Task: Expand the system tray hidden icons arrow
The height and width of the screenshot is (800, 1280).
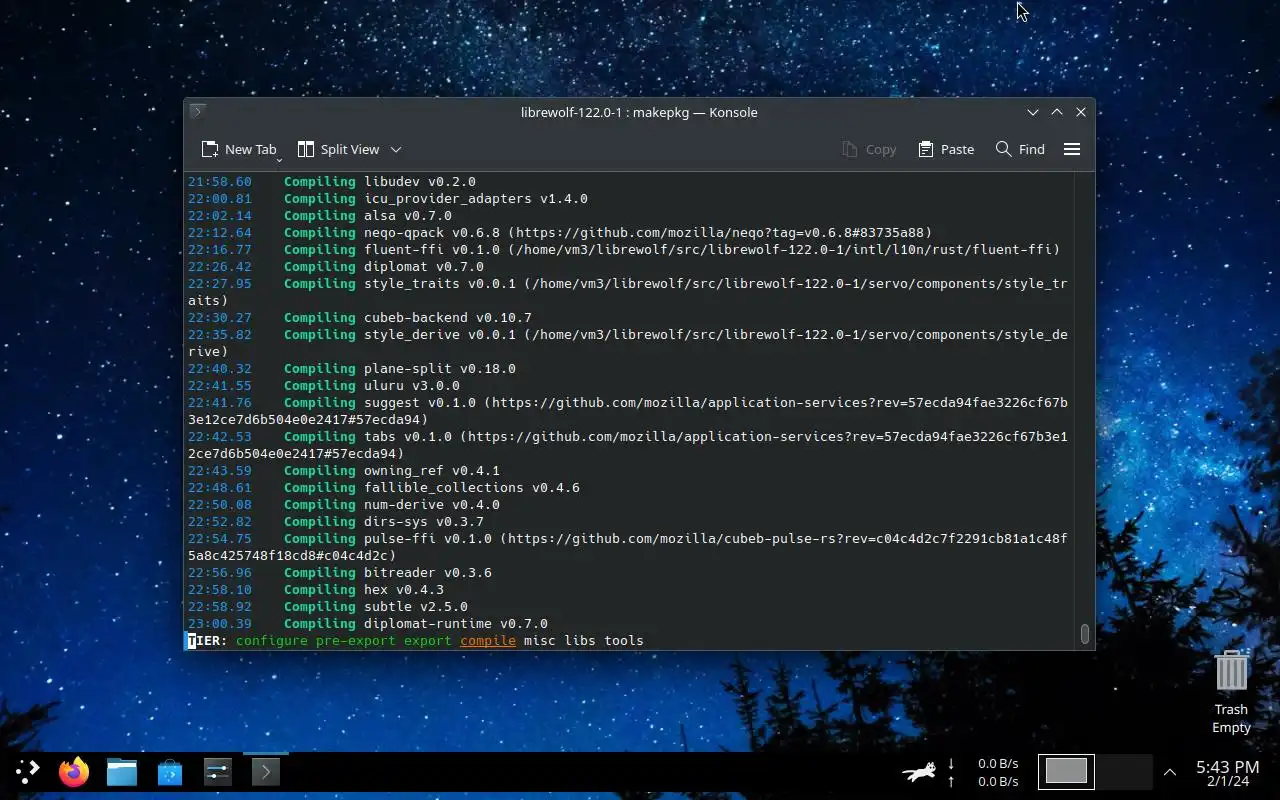Action: click(1169, 772)
